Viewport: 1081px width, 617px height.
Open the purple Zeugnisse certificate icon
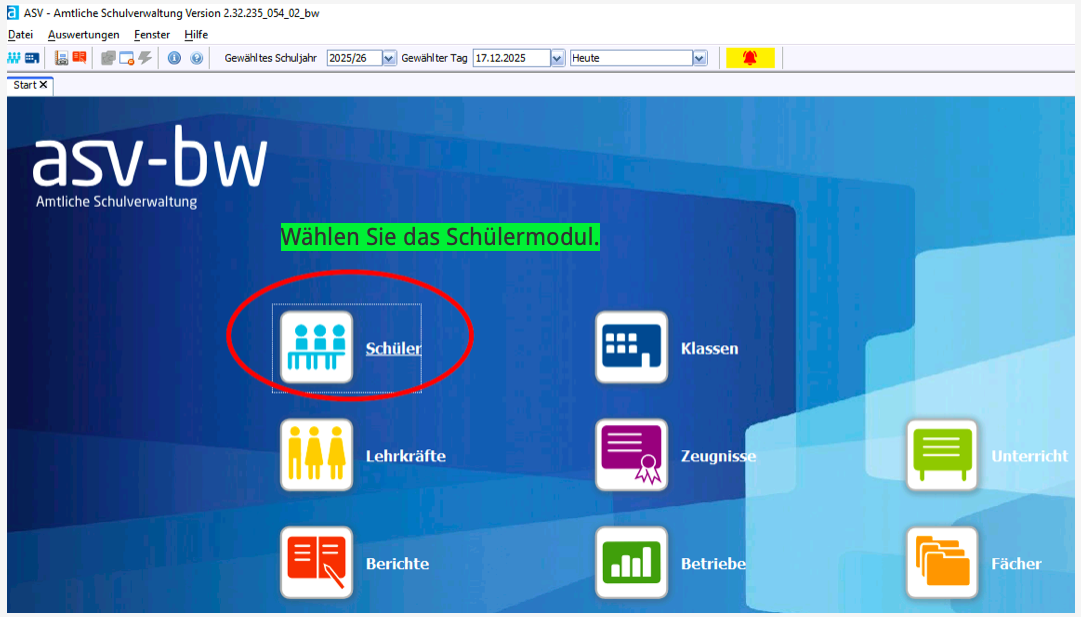631,455
